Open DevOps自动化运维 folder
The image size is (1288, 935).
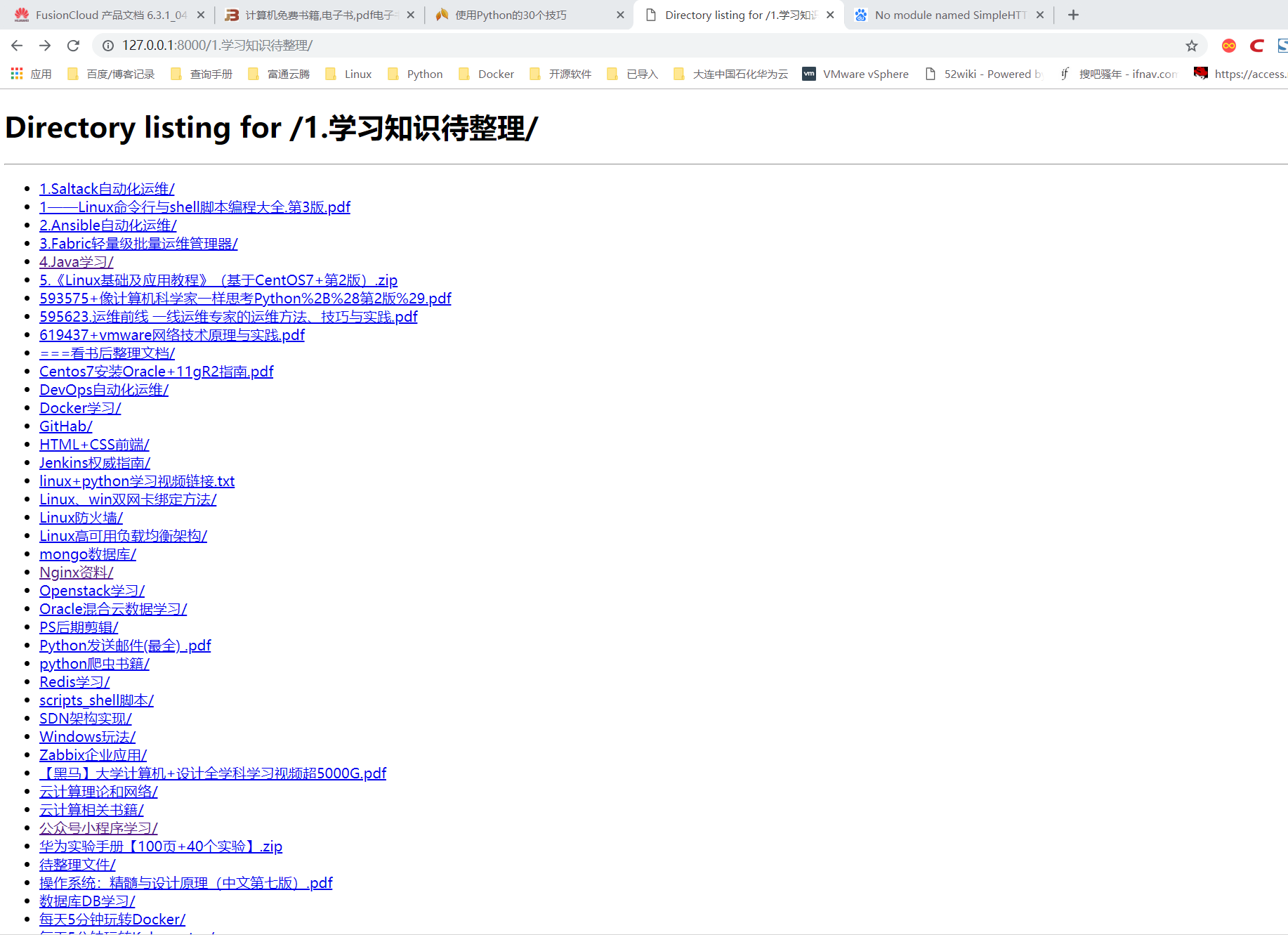coord(104,390)
